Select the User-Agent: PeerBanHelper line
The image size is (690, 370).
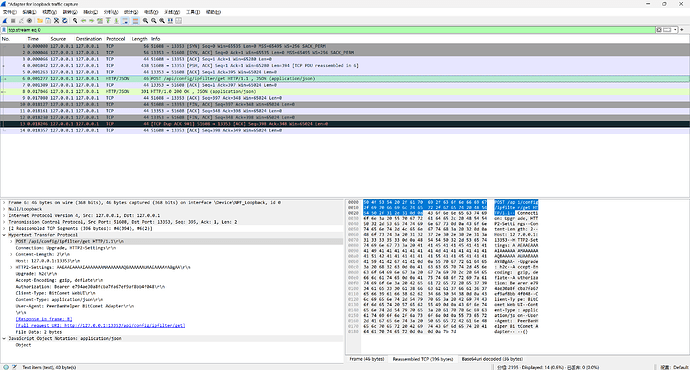[75, 306]
